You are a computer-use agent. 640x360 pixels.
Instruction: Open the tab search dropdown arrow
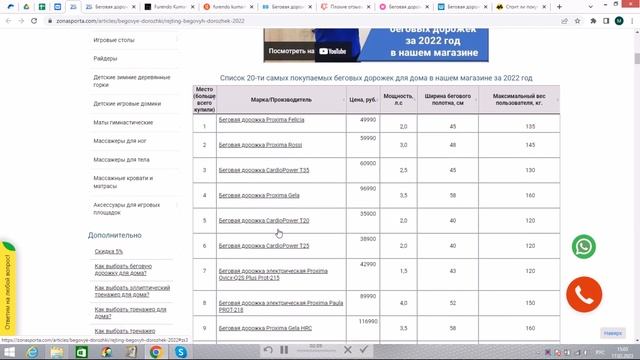(x=590, y=7)
